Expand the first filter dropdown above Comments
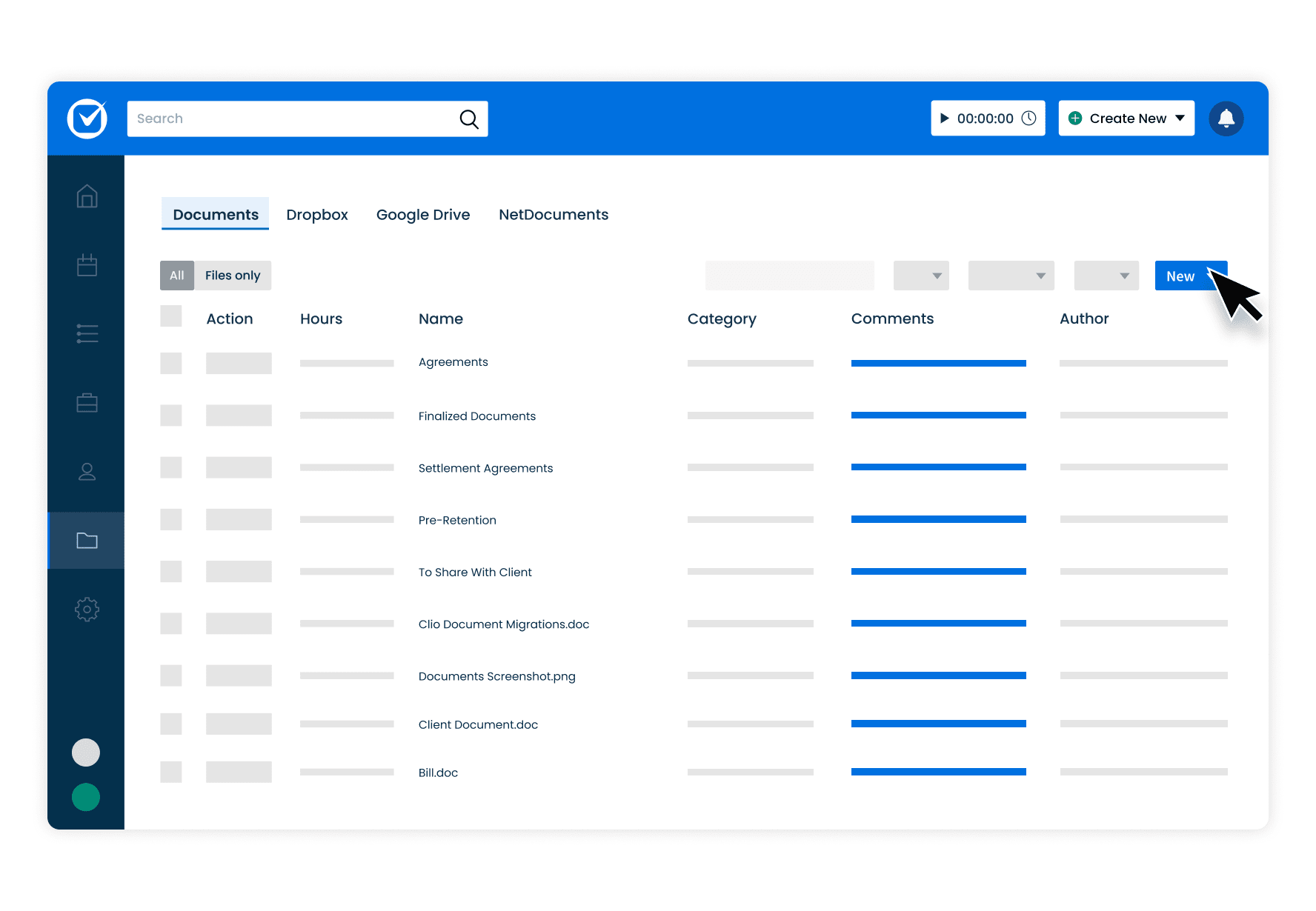Image resolution: width=1316 pixels, height=911 pixels. tap(921, 275)
